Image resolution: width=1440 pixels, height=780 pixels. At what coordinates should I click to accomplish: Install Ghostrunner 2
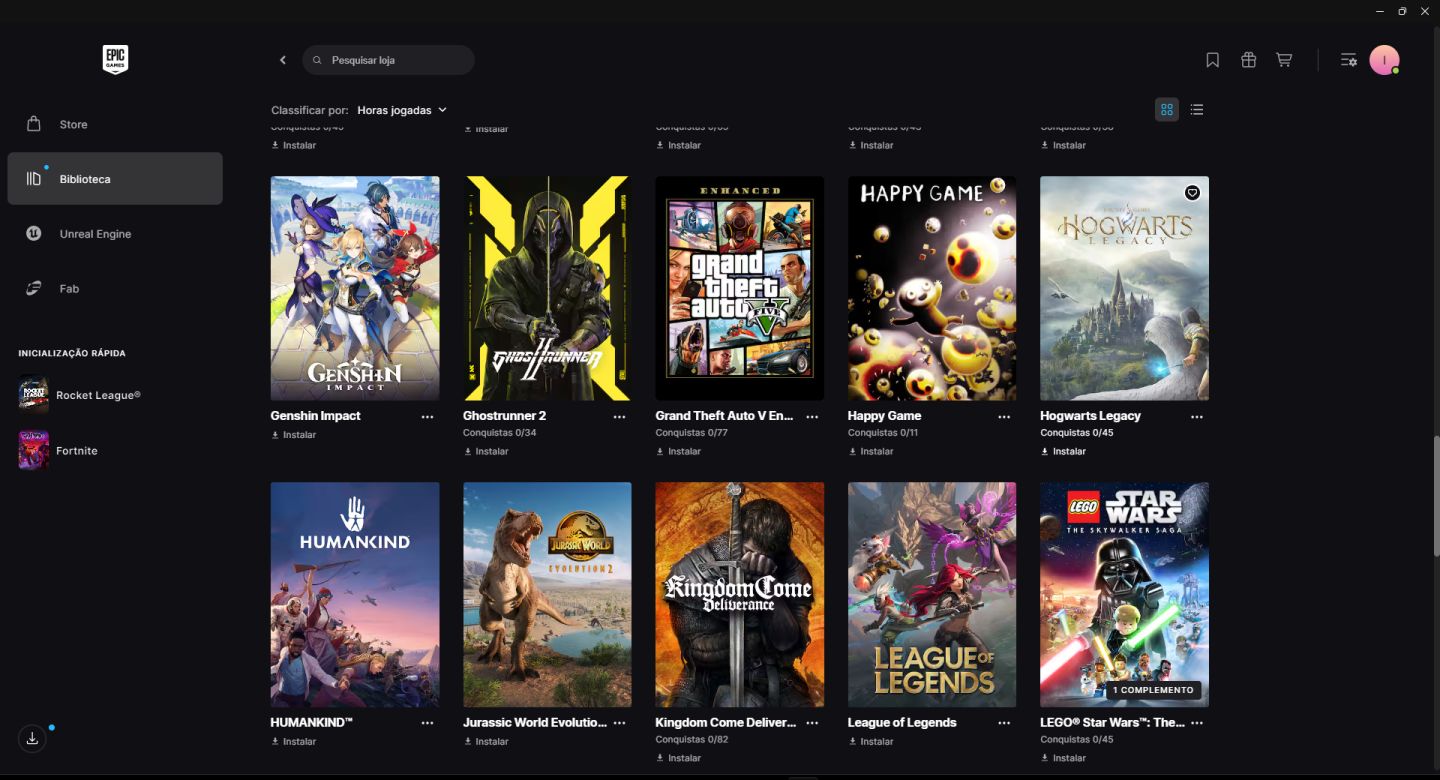click(x=486, y=451)
